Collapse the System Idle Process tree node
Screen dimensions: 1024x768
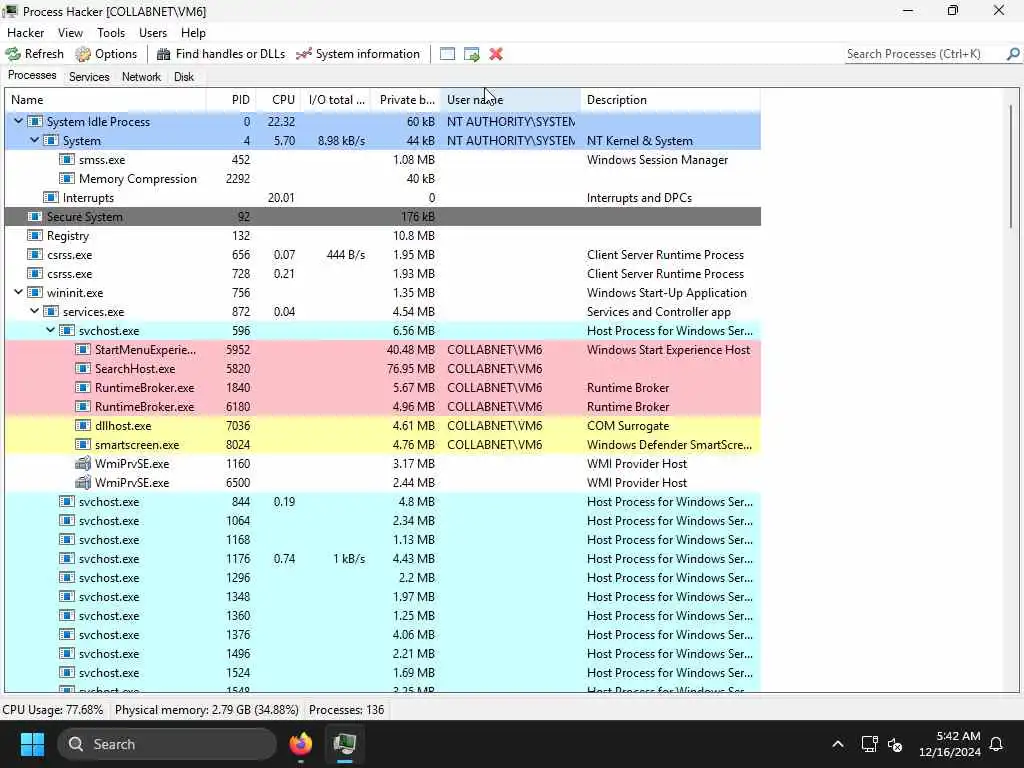(18, 121)
